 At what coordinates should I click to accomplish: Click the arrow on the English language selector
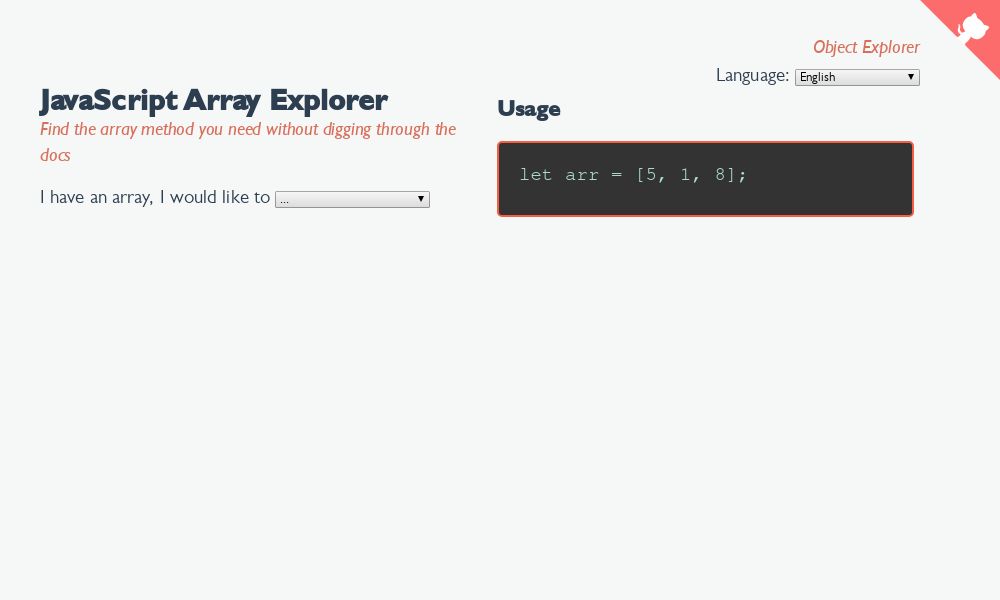click(911, 77)
